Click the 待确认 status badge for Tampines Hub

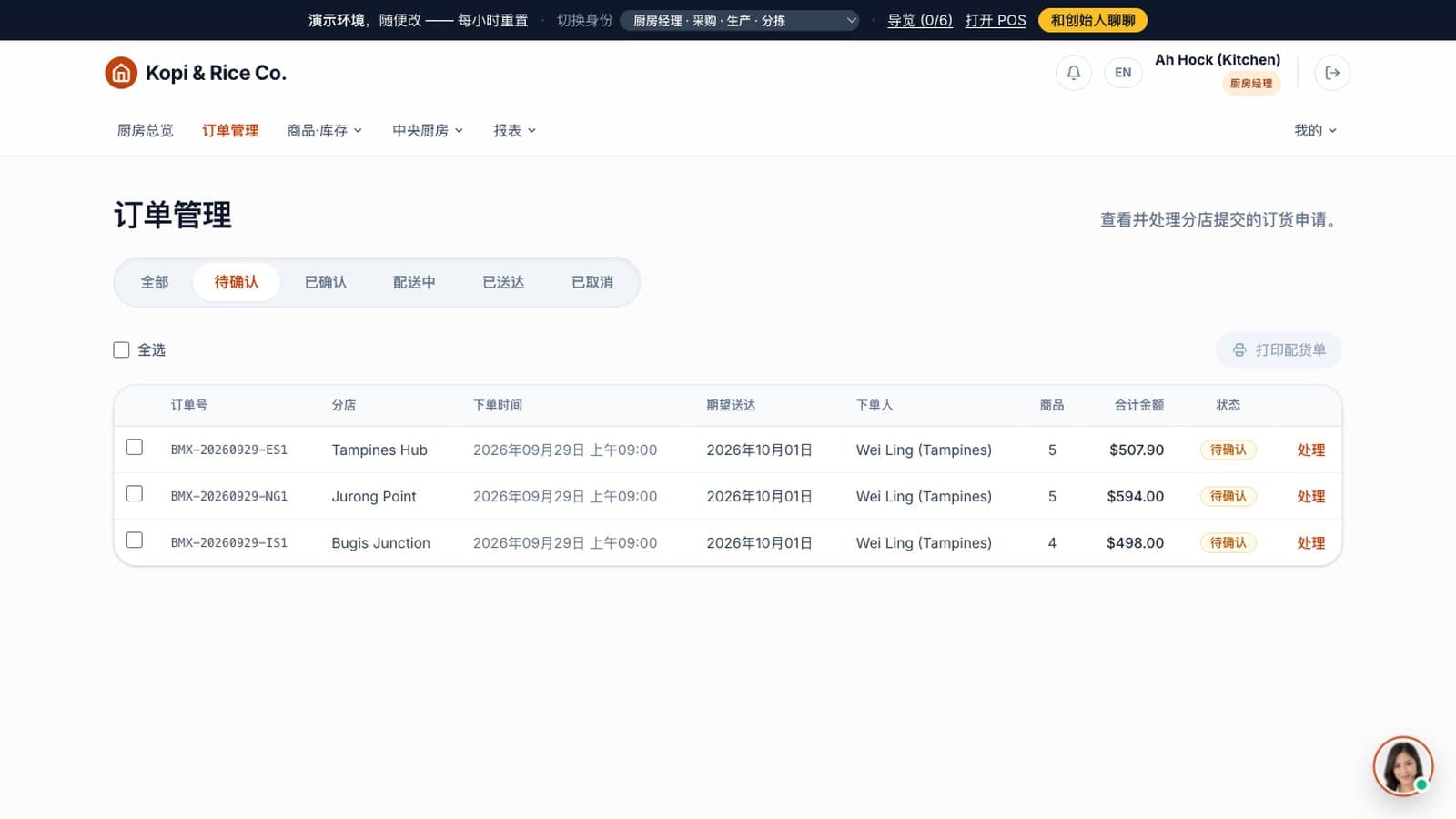tap(1228, 450)
